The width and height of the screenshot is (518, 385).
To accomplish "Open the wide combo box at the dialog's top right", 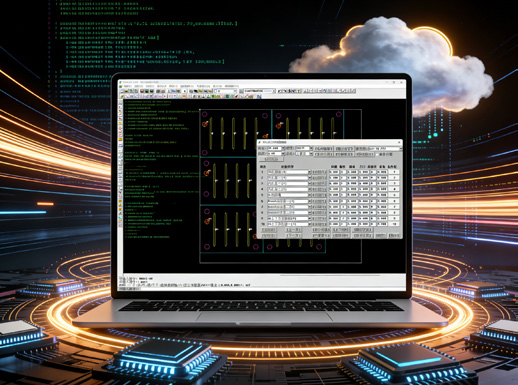I will pos(385,148).
